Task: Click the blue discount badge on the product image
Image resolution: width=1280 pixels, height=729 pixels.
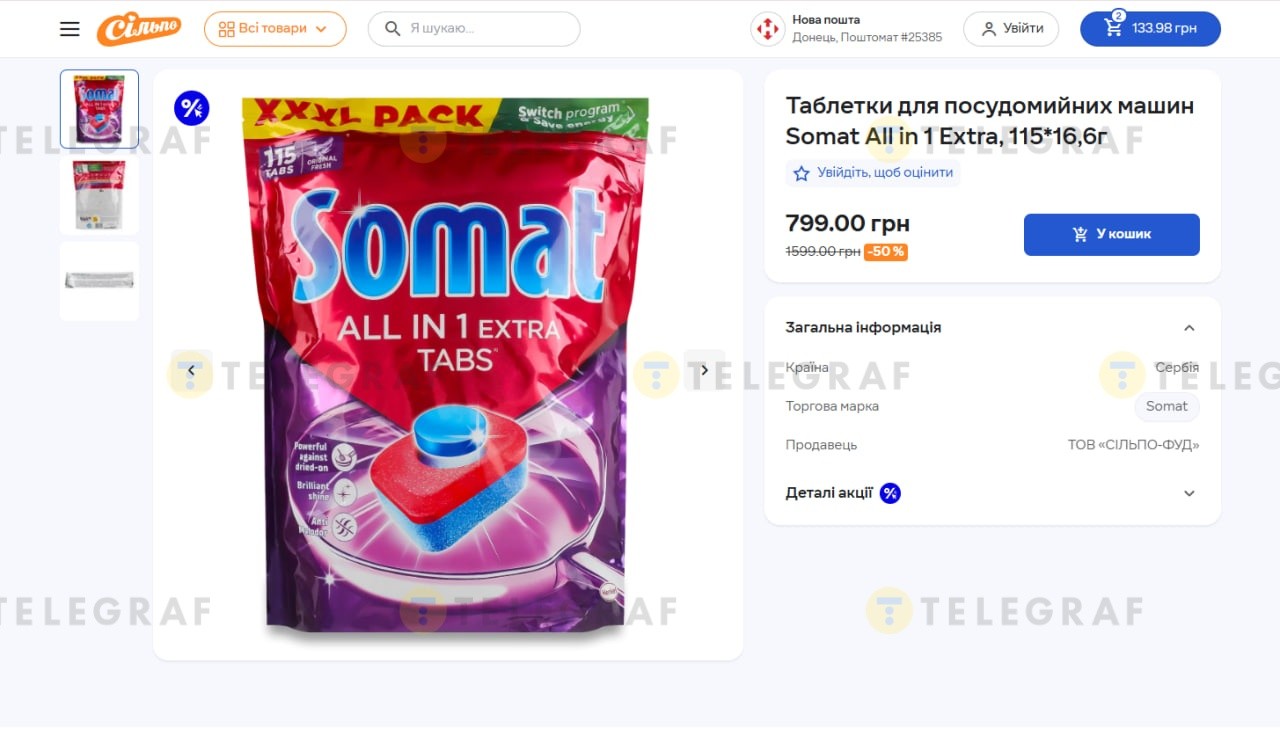Action: coord(191,108)
